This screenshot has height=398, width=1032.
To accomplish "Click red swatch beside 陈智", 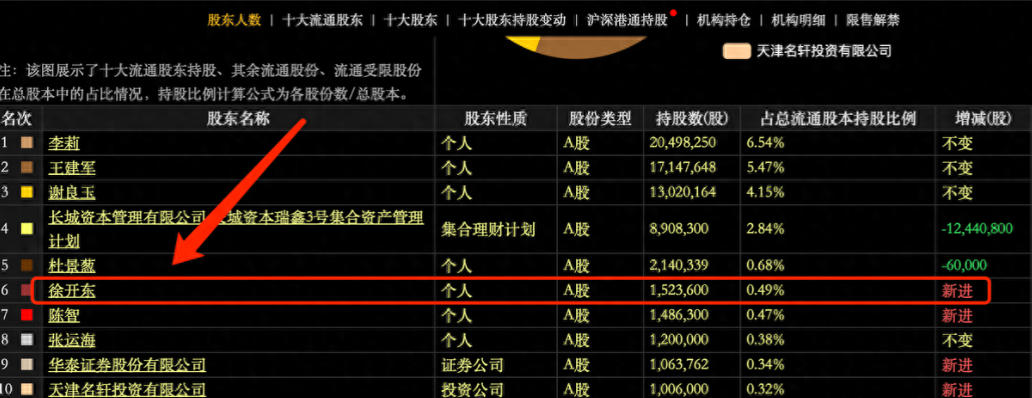I will tap(27, 316).
